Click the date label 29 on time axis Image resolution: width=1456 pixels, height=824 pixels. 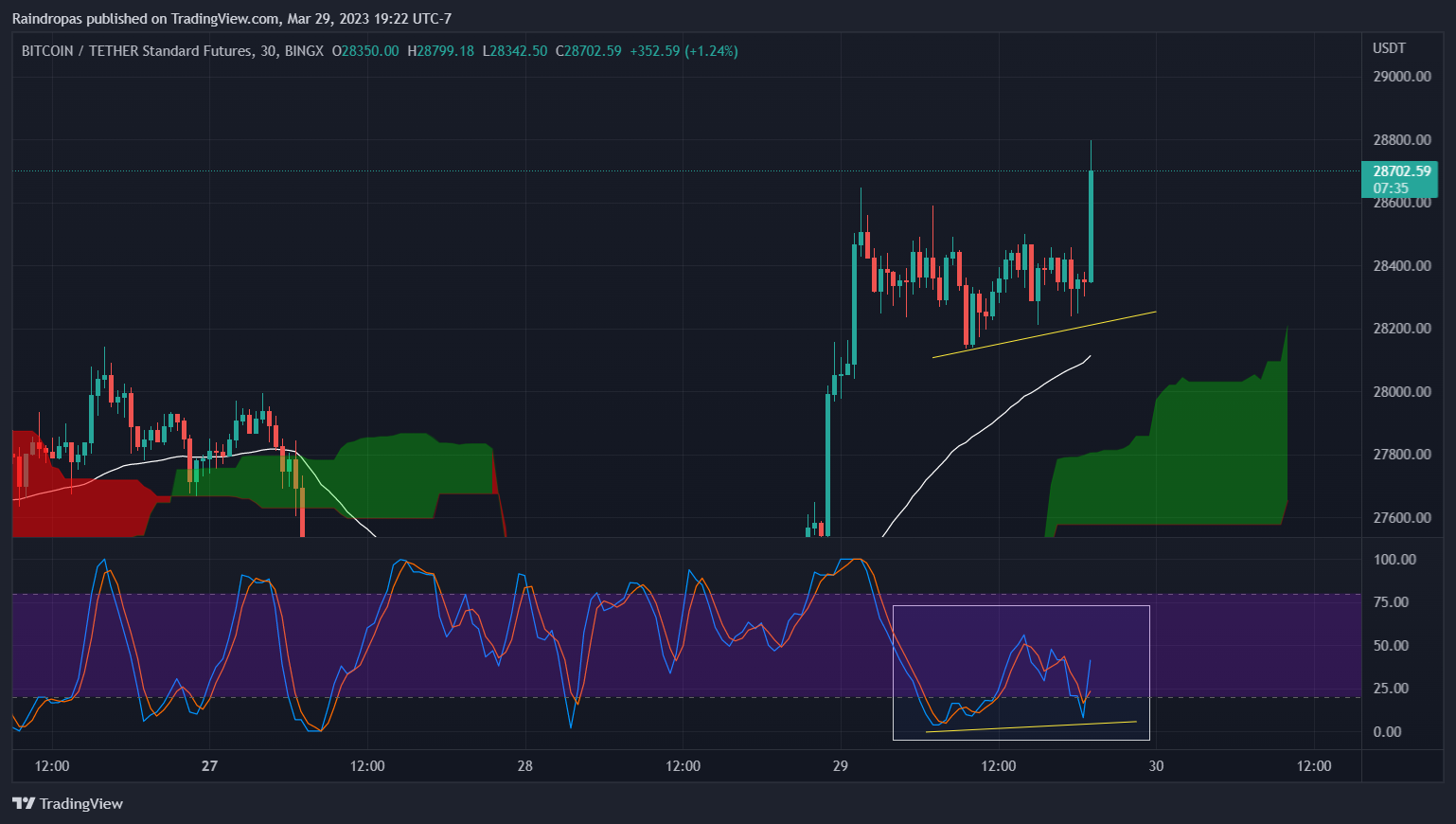pyautogui.click(x=841, y=765)
